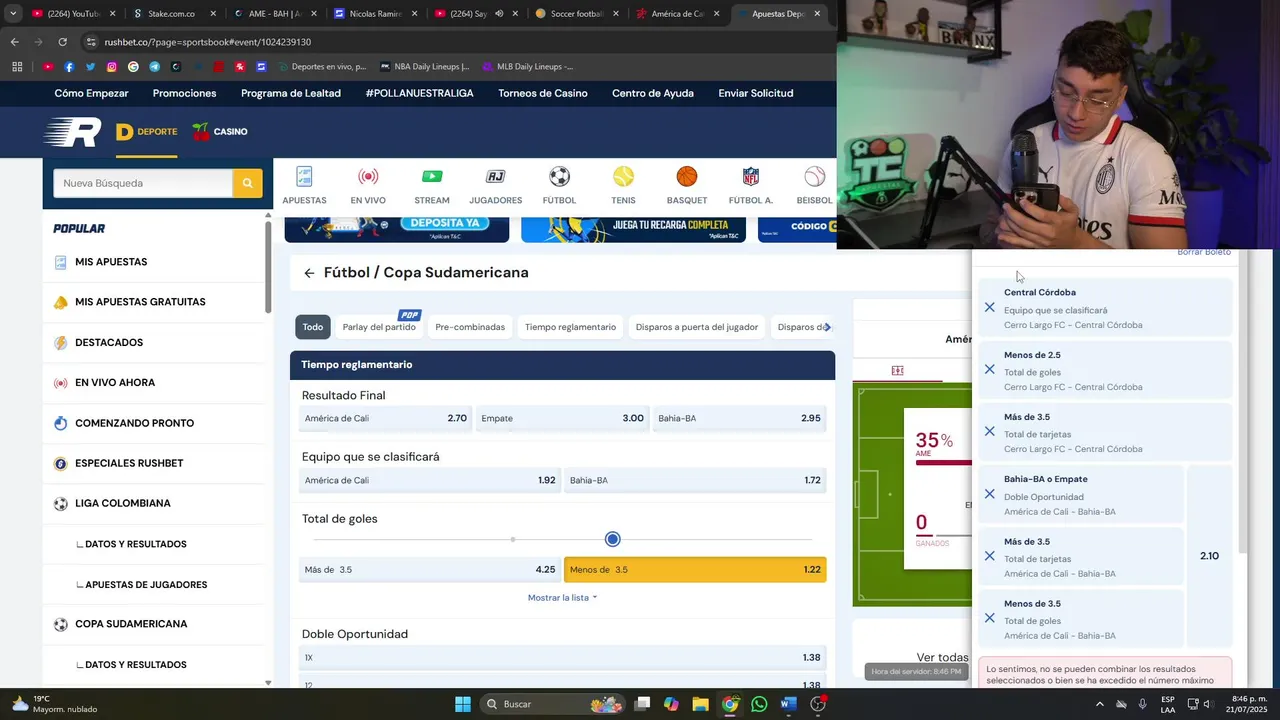
Task: Remove Menos de 3.5 Total de goles selection
Action: point(989,618)
